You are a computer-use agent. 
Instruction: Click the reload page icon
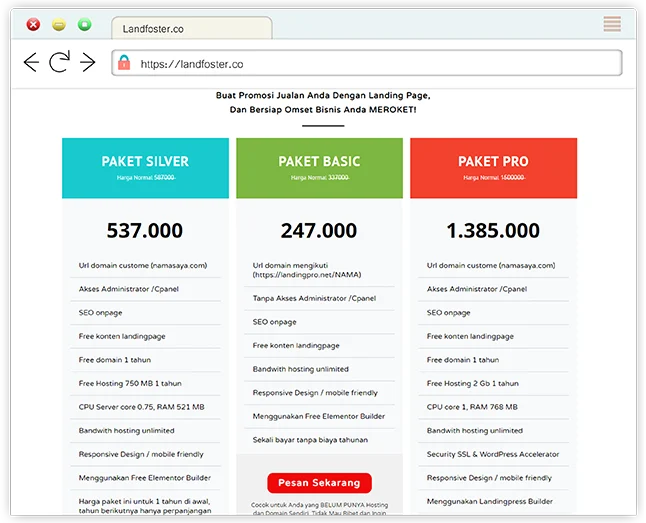coord(60,63)
